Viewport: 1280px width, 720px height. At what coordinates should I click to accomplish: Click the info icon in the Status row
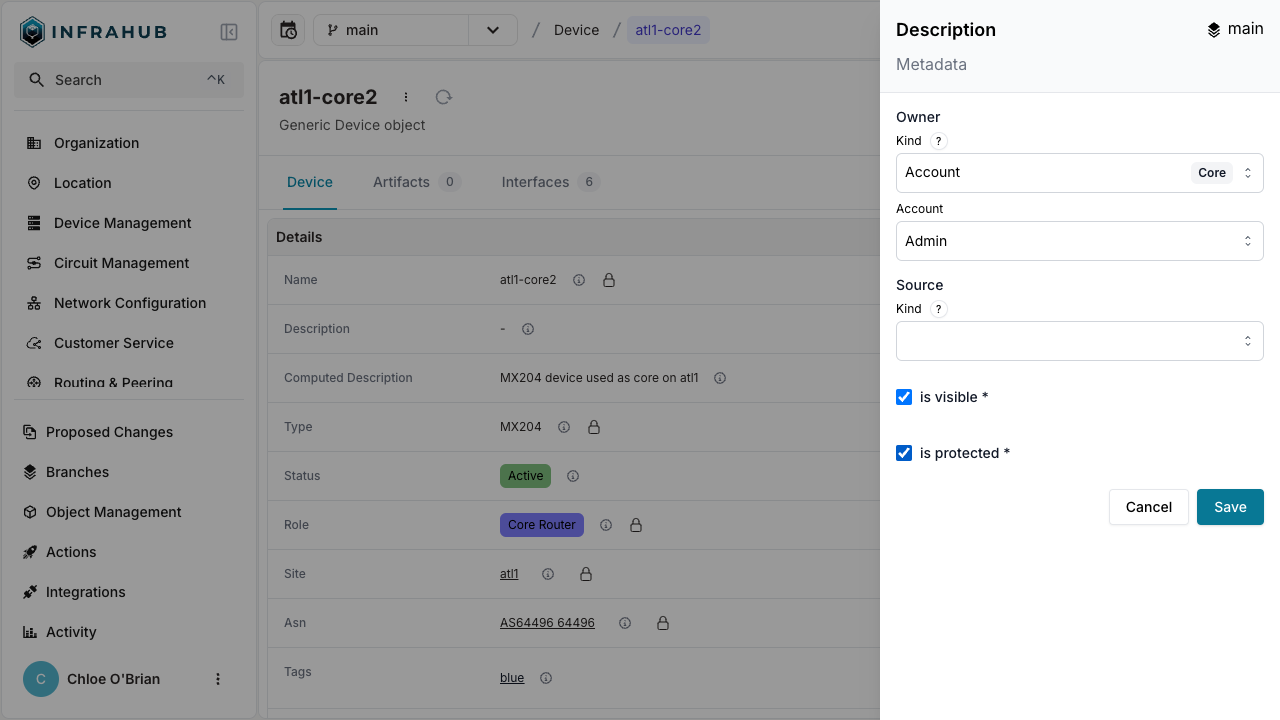573,476
